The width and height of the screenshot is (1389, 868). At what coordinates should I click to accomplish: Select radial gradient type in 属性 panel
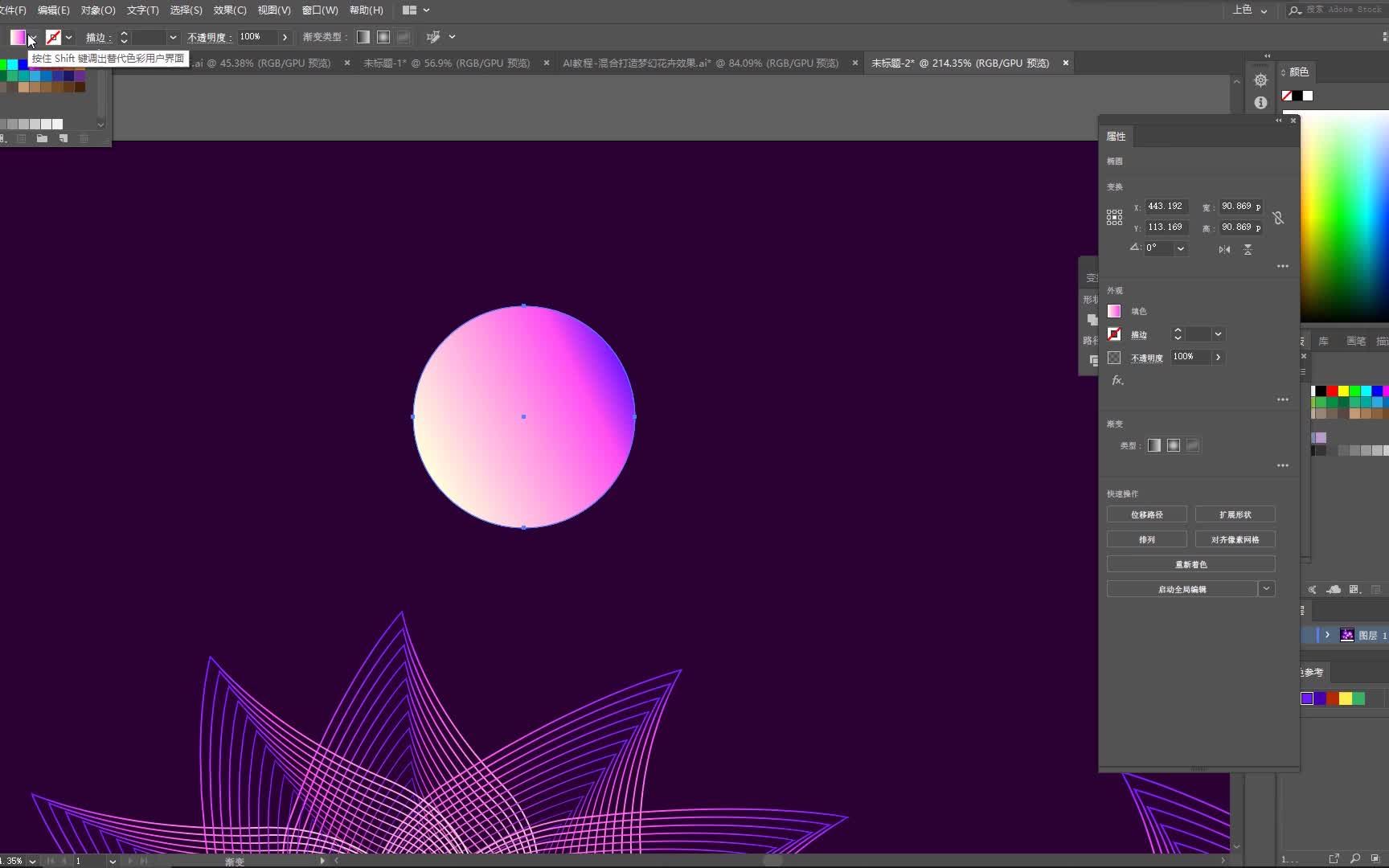coord(1174,445)
